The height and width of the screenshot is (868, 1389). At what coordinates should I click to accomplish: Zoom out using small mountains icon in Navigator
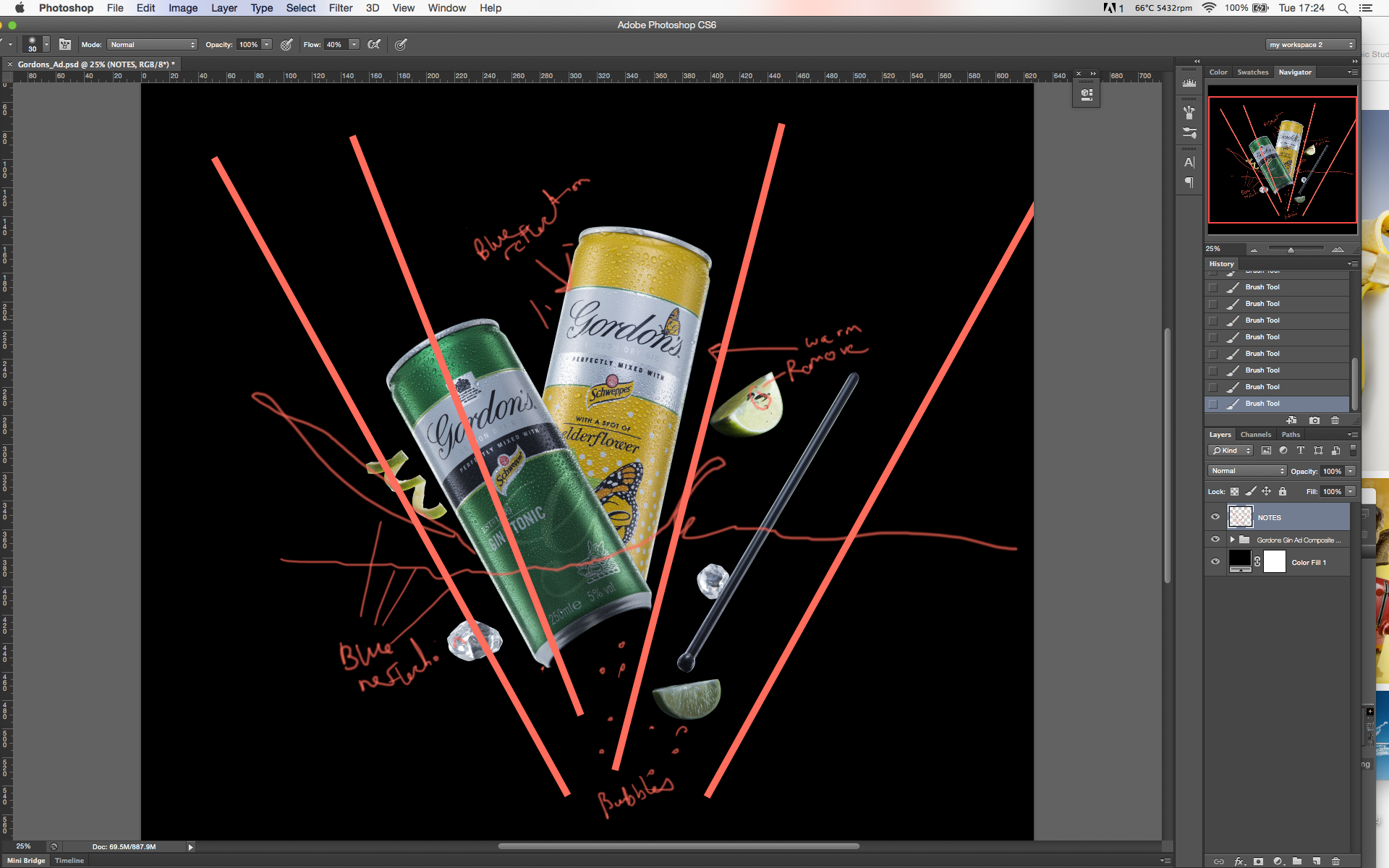click(x=1254, y=250)
